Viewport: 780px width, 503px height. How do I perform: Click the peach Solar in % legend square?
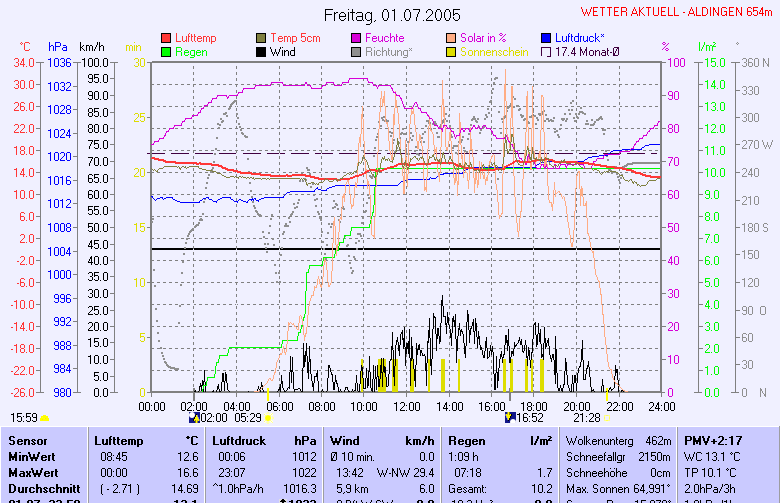pos(451,38)
